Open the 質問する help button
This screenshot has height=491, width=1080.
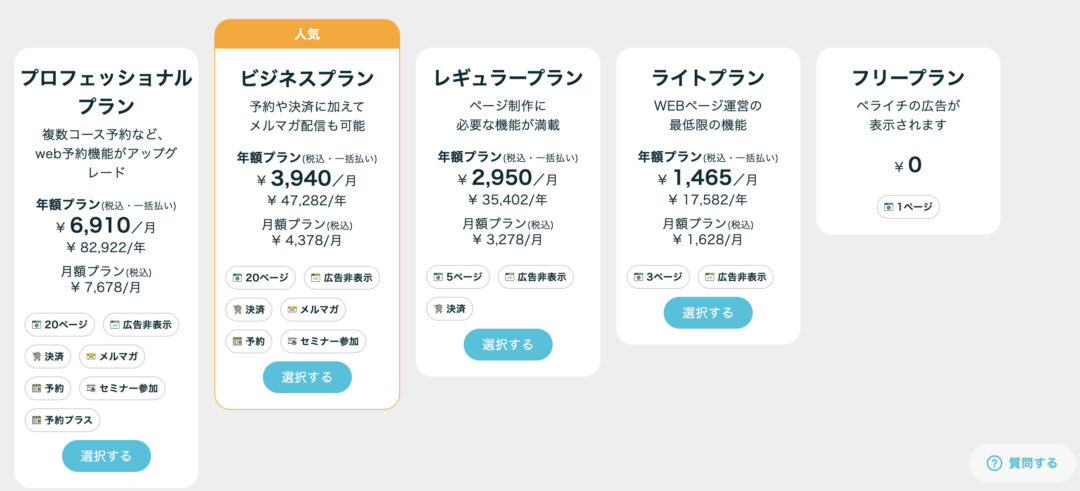1022,463
